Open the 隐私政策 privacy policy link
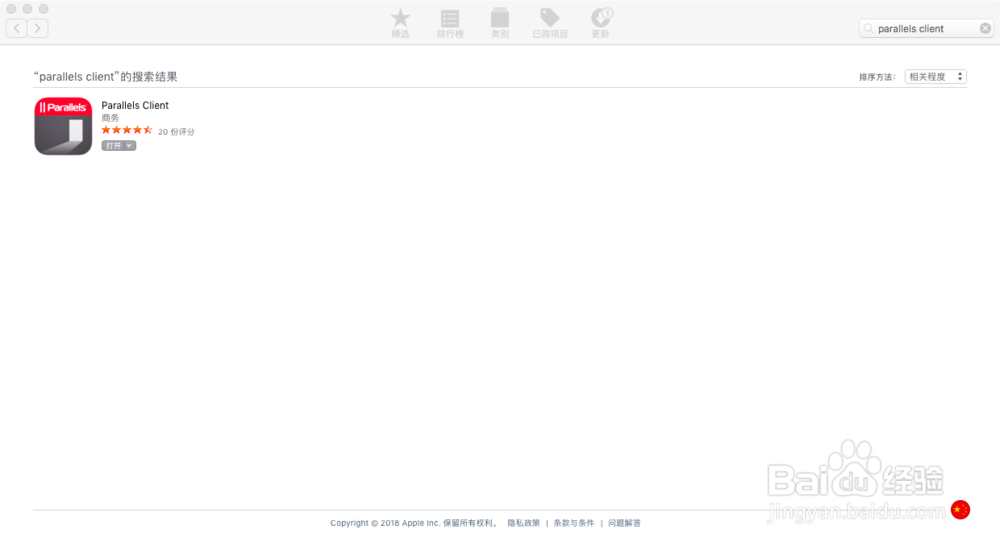This screenshot has width=1000, height=546. pos(524,523)
